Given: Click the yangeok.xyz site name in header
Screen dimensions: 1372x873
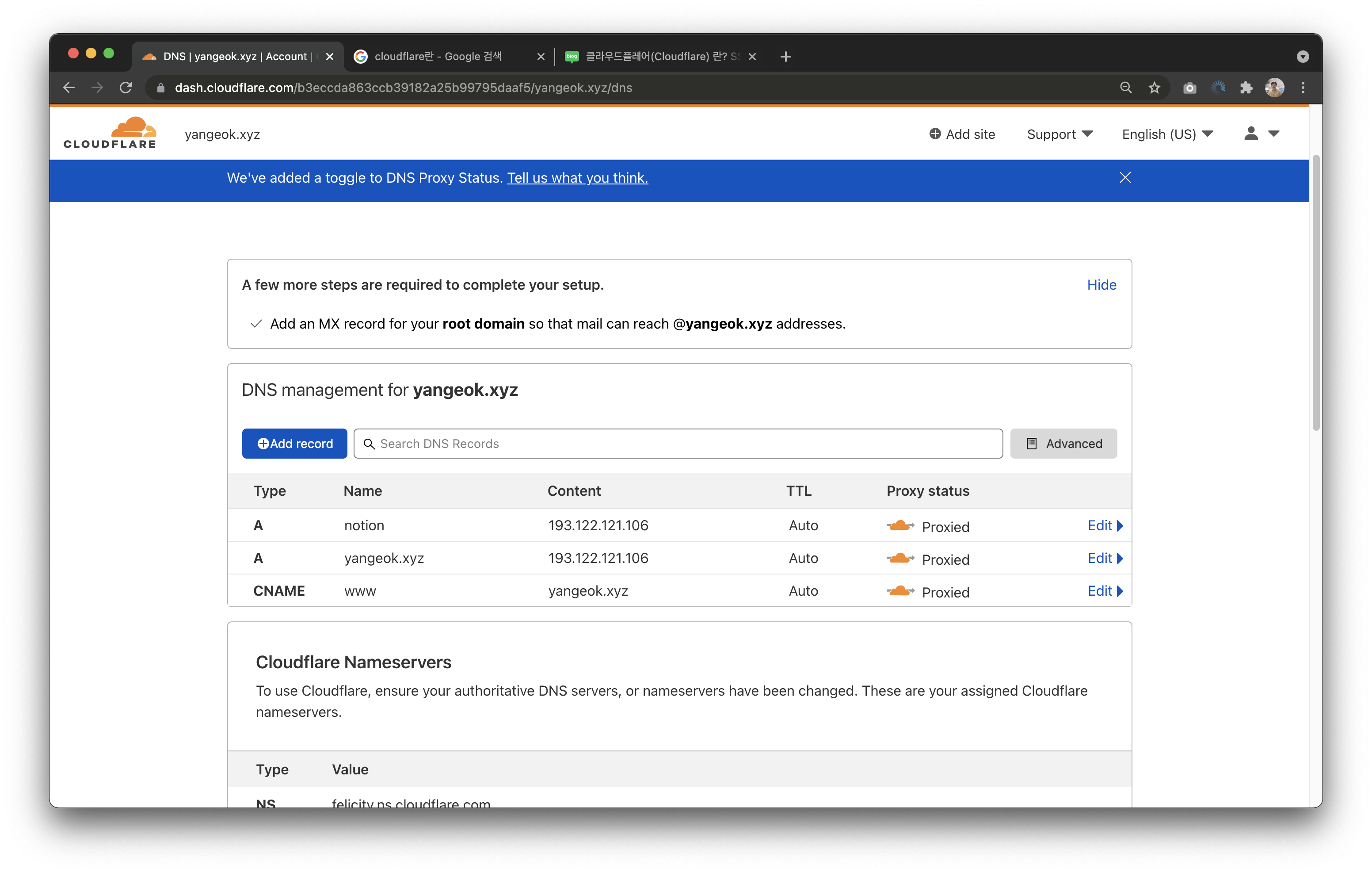Looking at the screenshot, I should [222, 134].
